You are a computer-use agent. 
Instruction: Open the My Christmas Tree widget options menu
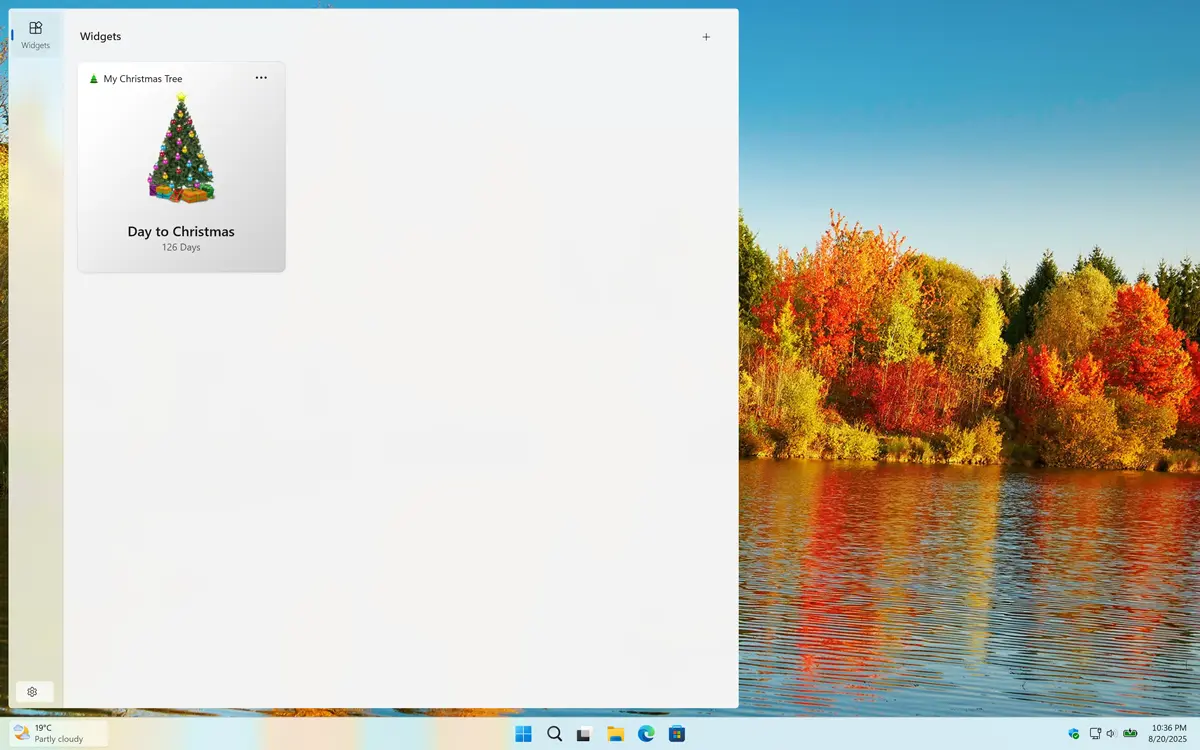click(x=261, y=78)
